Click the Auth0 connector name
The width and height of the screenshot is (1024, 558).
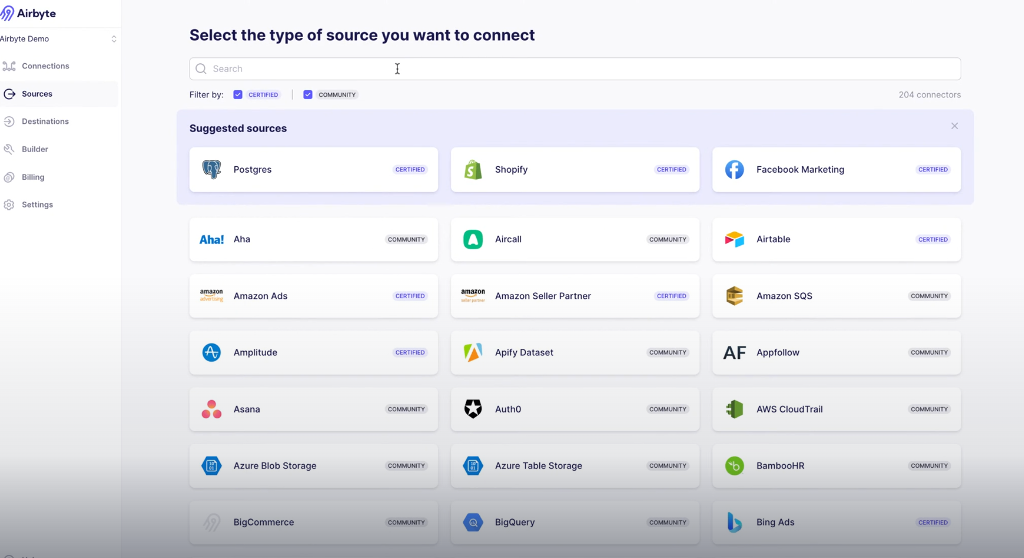pyautogui.click(x=508, y=409)
